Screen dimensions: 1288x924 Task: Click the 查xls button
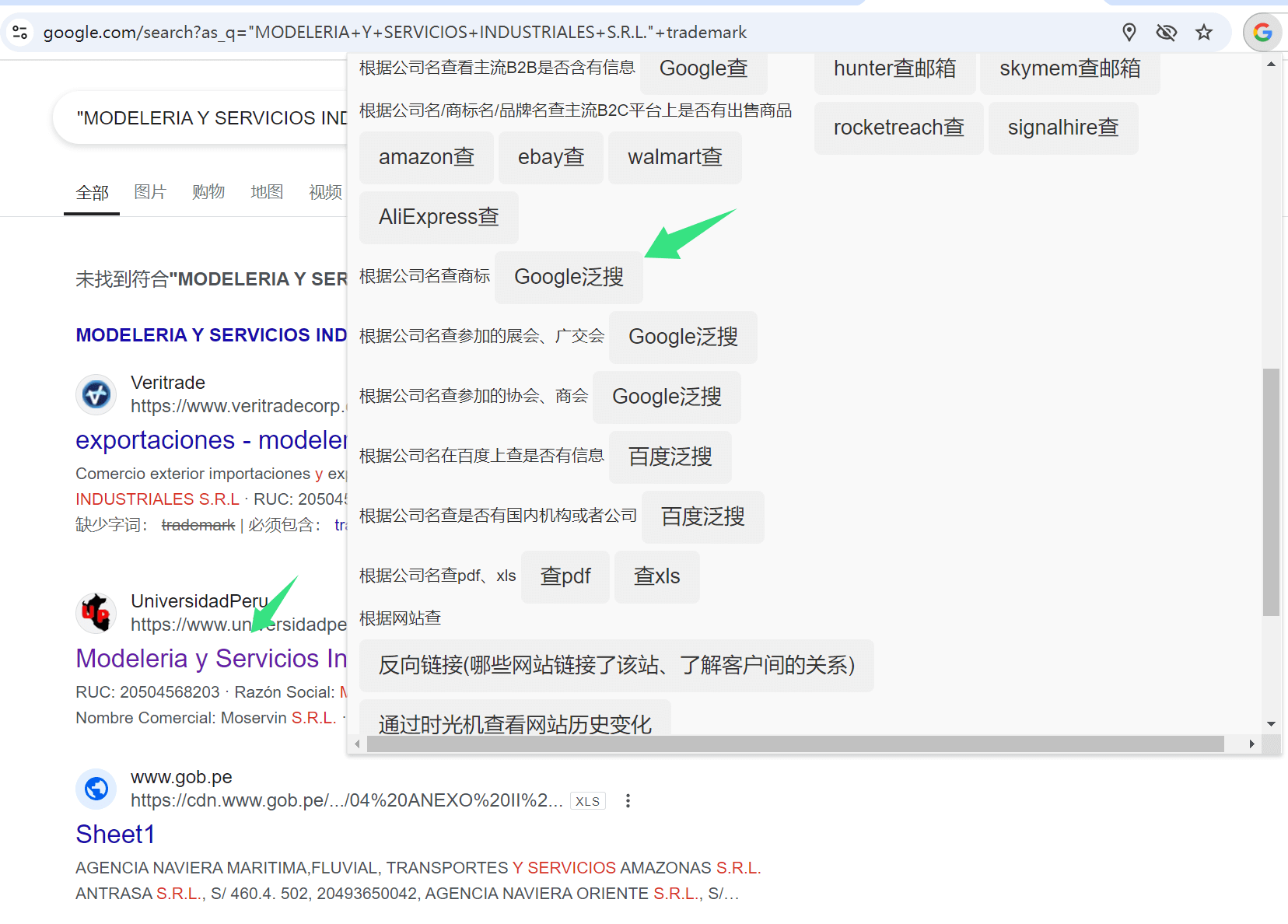[x=656, y=576]
